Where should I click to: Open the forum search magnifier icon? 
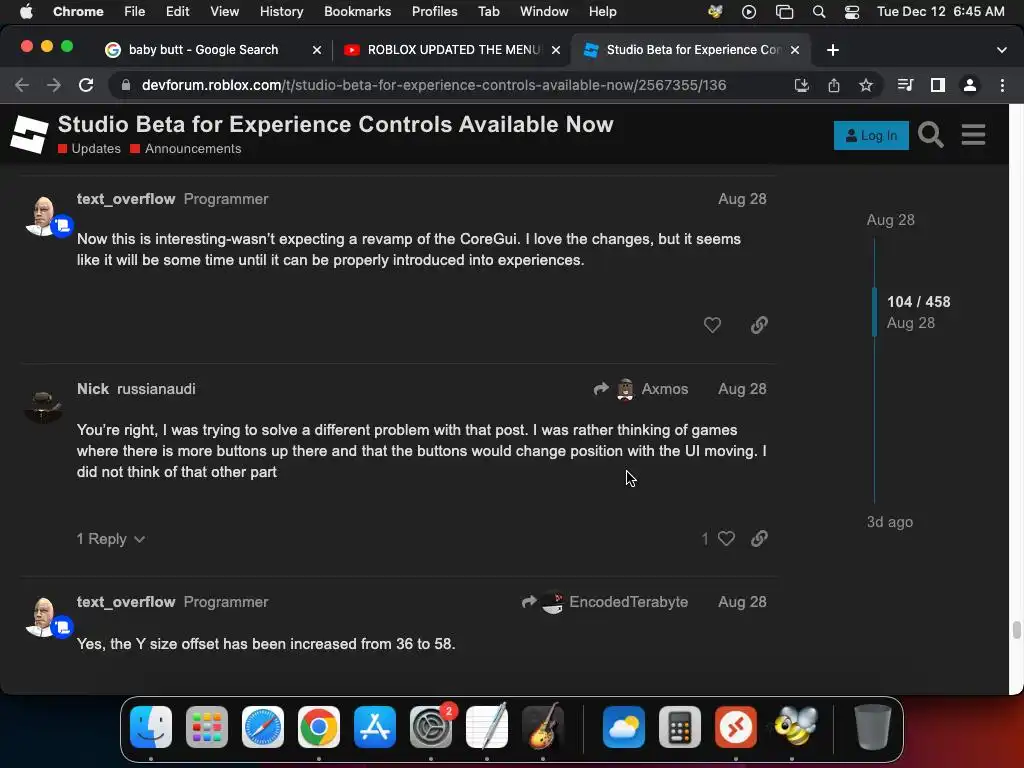[931, 135]
